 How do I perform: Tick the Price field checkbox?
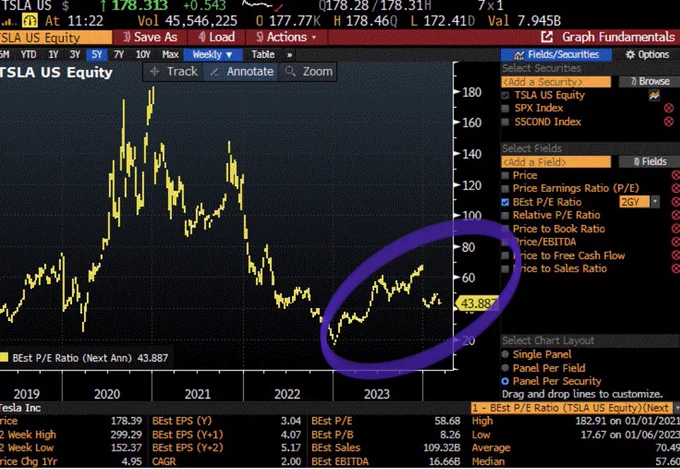point(505,175)
